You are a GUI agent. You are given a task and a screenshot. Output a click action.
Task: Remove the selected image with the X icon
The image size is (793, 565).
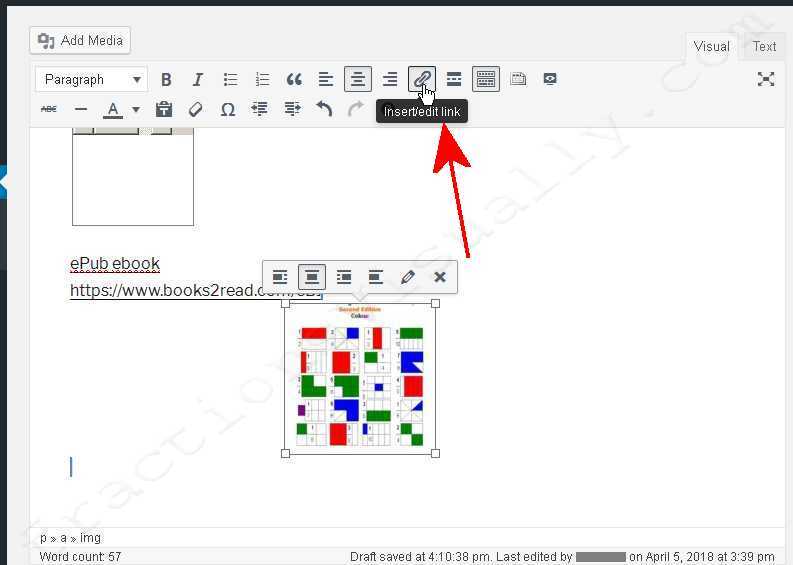pos(439,277)
